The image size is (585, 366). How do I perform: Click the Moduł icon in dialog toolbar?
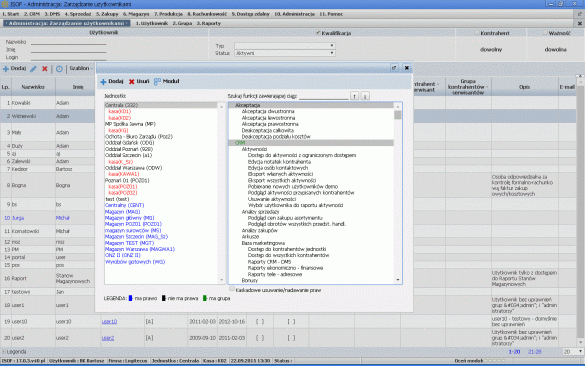(x=157, y=81)
